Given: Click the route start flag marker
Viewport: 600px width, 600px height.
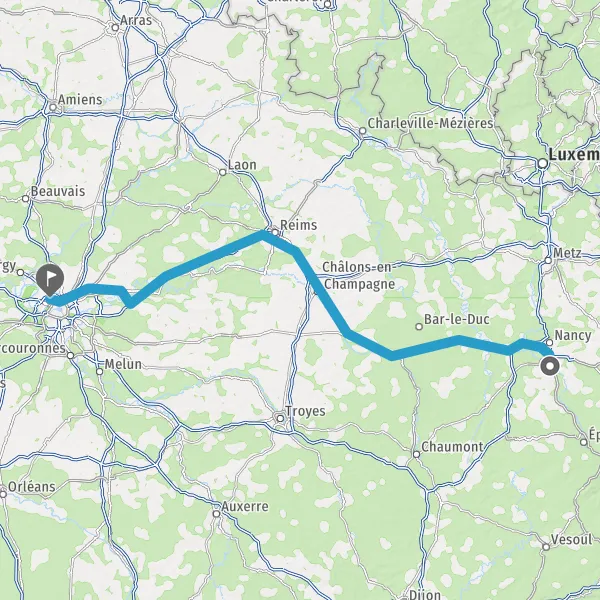Looking at the screenshot, I should pyautogui.click(x=50, y=280).
